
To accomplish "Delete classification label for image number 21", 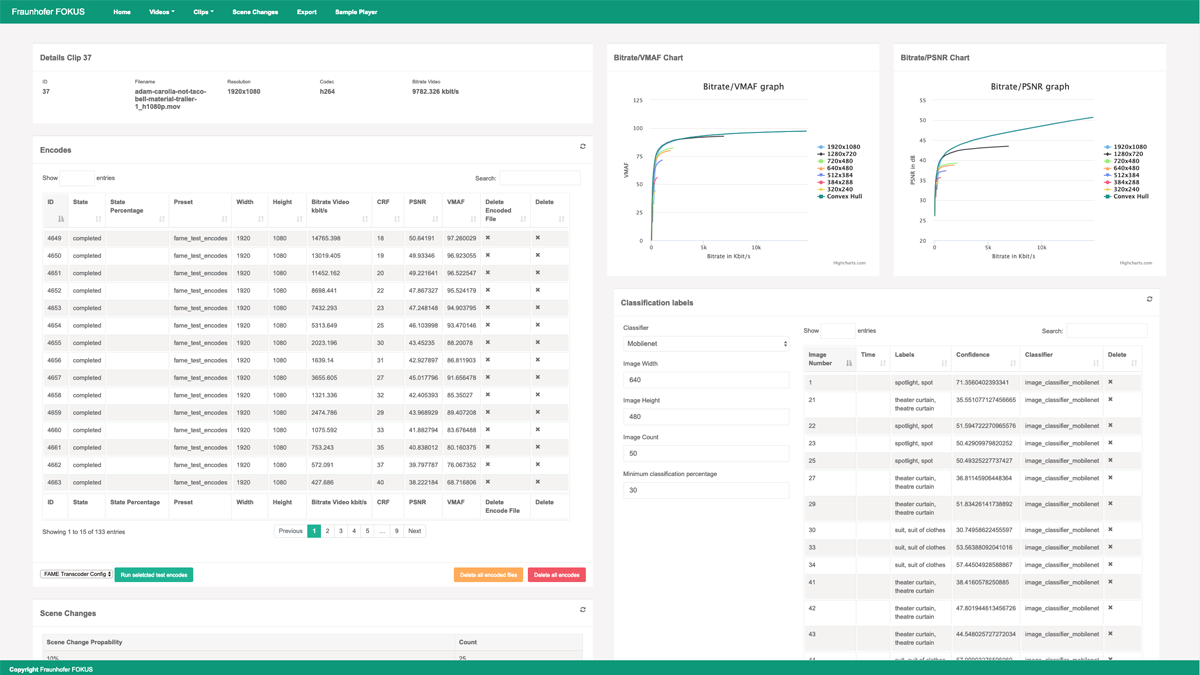I will tap(1110, 400).
